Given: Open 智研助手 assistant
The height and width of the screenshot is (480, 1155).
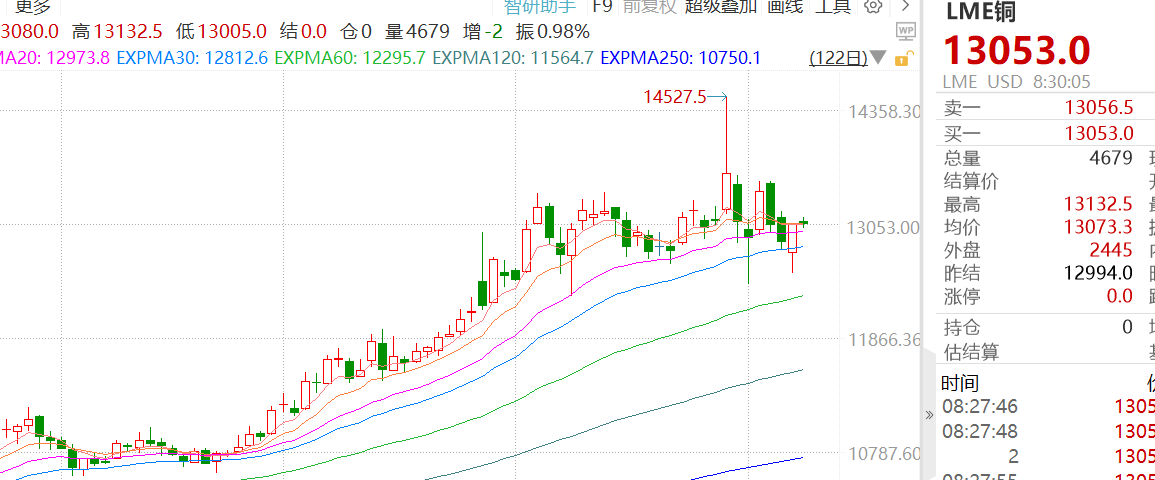Looking at the screenshot, I should [x=540, y=7].
